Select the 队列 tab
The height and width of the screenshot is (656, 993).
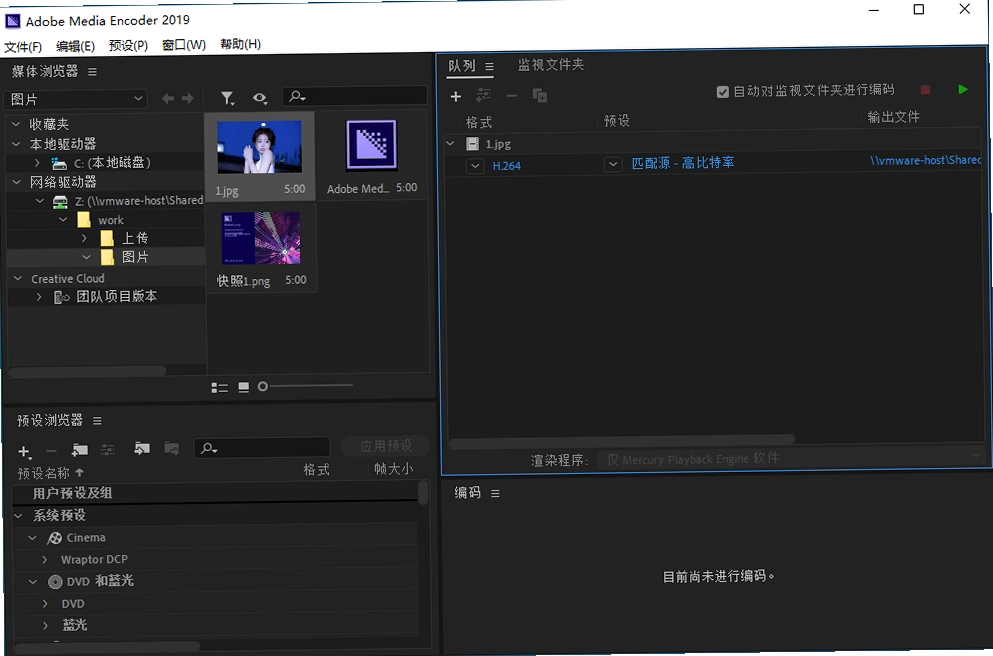pos(462,66)
